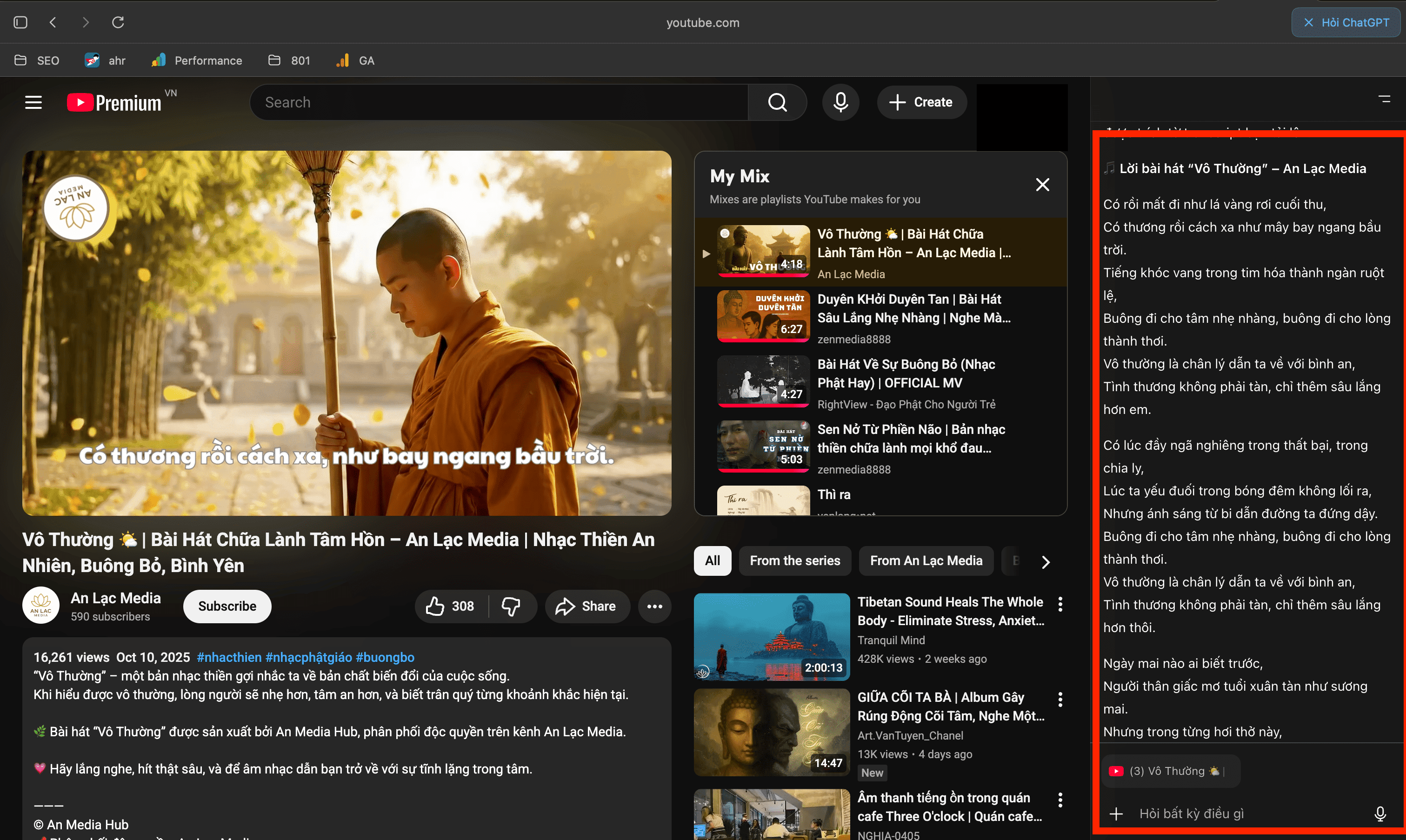Subscribe to An Lạc Media channel

coord(227,606)
